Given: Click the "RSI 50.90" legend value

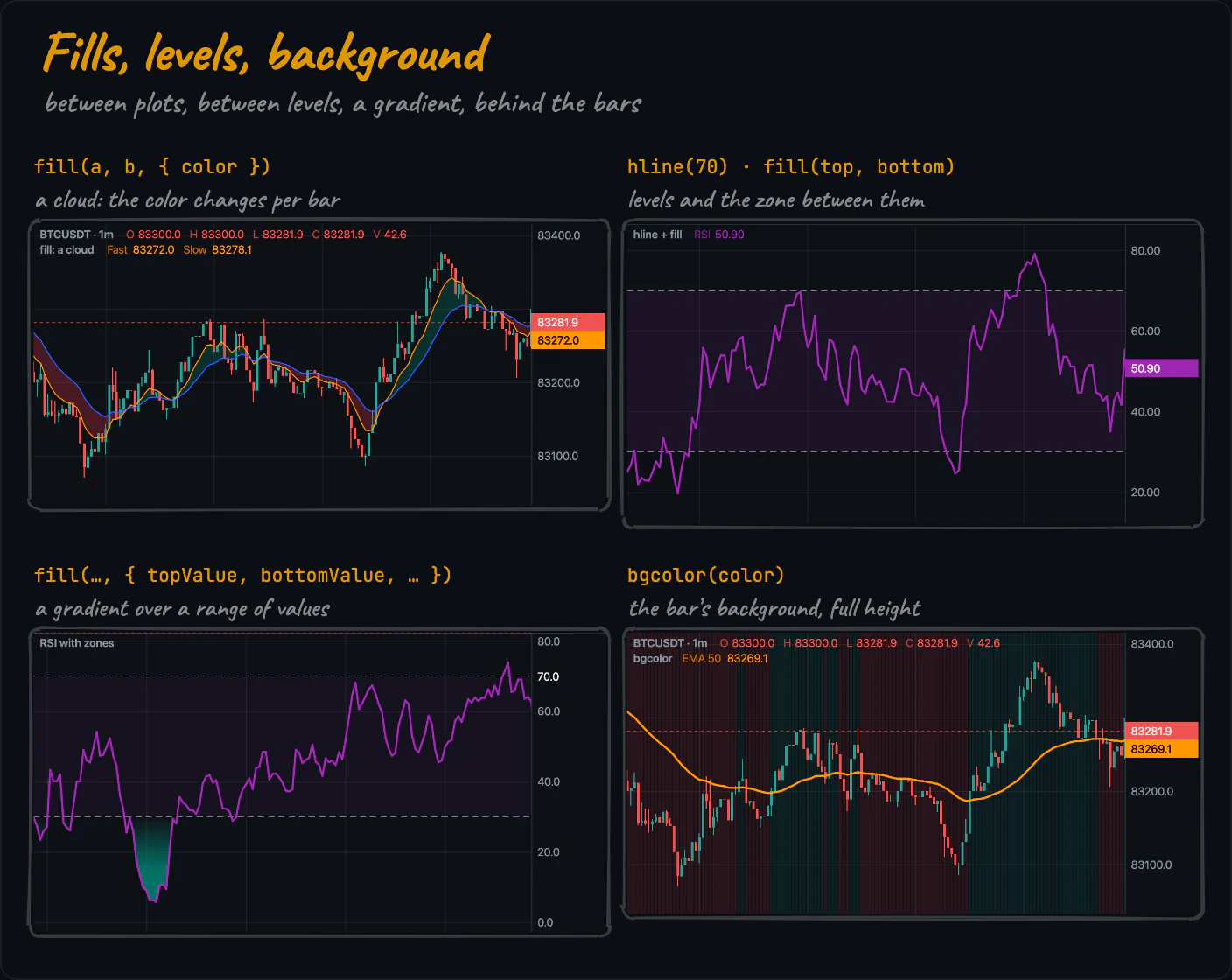Looking at the screenshot, I should tap(719, 234).
